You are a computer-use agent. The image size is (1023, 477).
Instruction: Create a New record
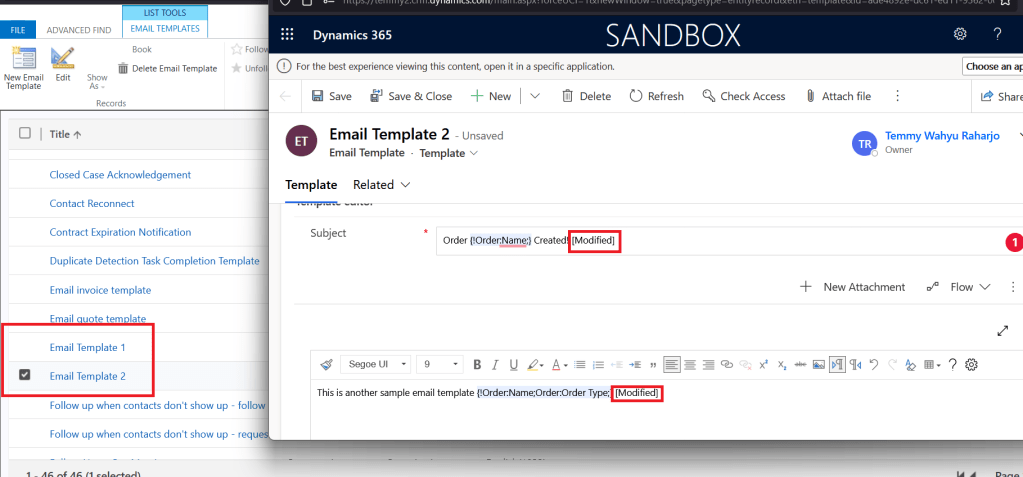click(491, 96)
